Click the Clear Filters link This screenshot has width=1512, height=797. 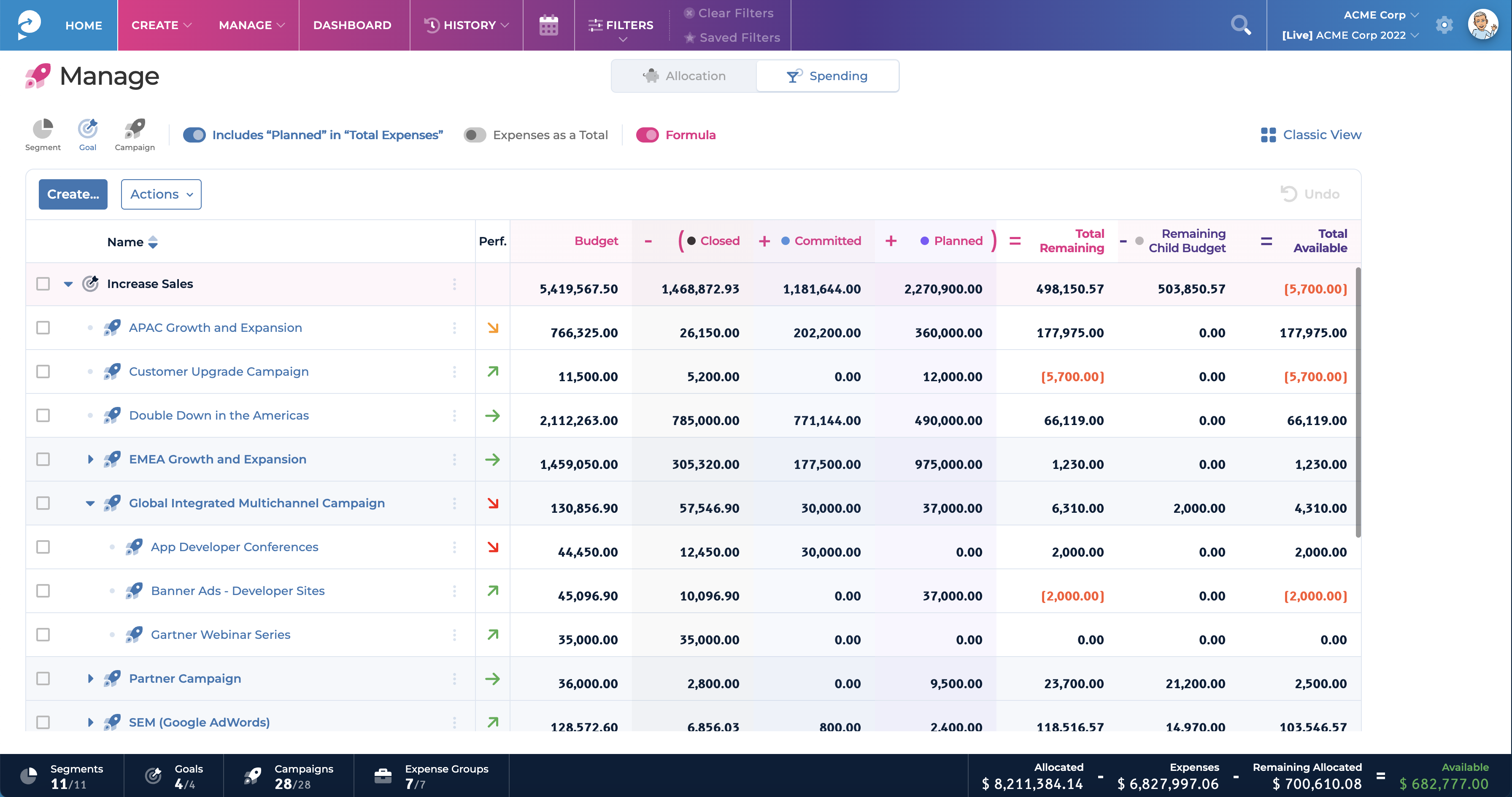tap(729, 13)
